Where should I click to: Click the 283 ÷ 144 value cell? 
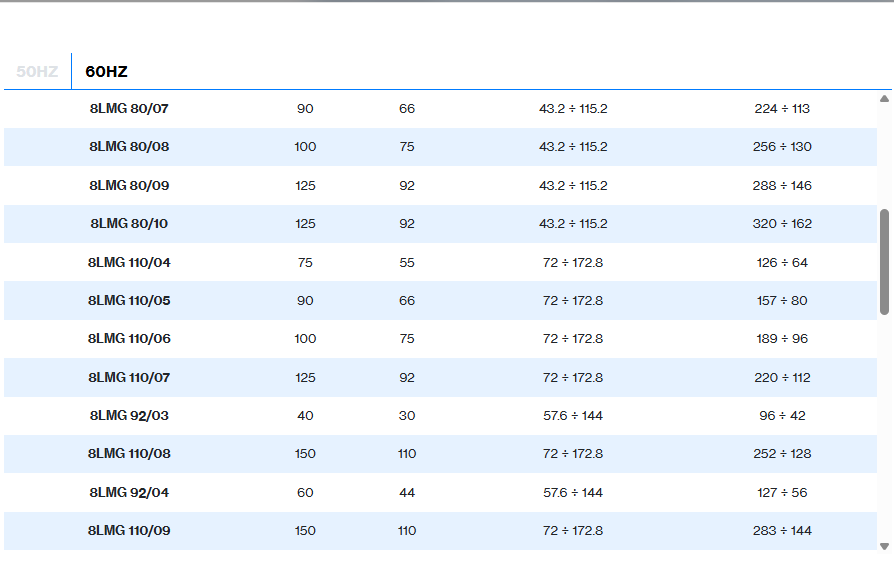[x=782, y=531]
